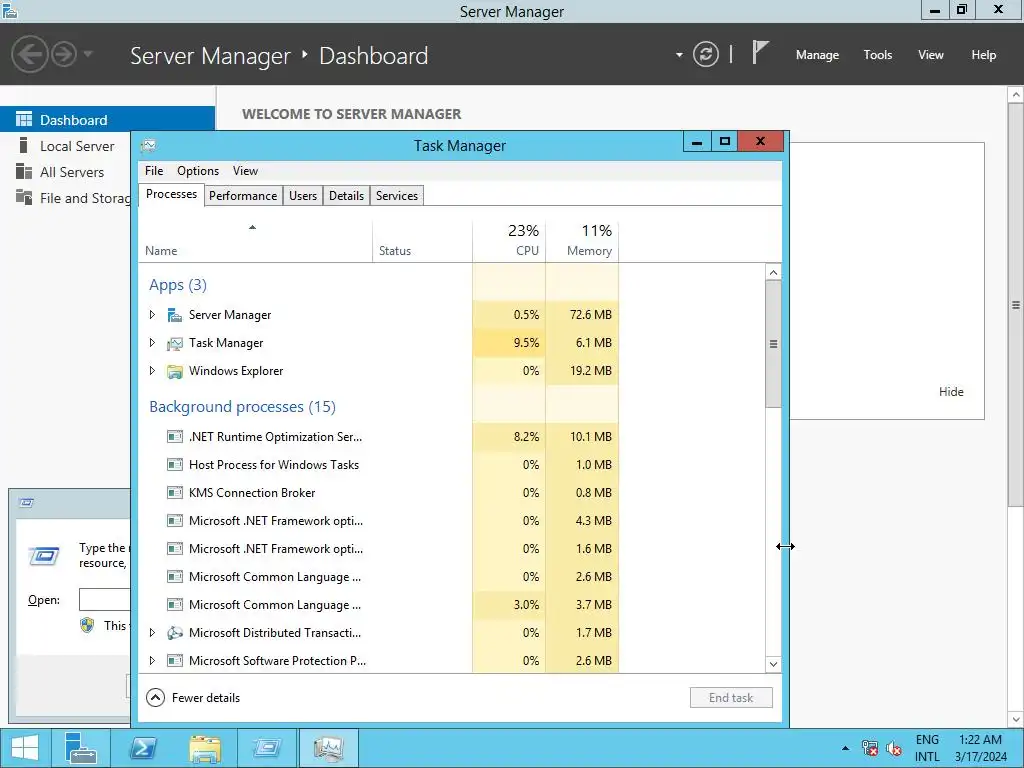Image resolution: width=1024 pixels, height=768 pixels.
Task: Sort processes by the Status column
Action: (x=423, y=241)
